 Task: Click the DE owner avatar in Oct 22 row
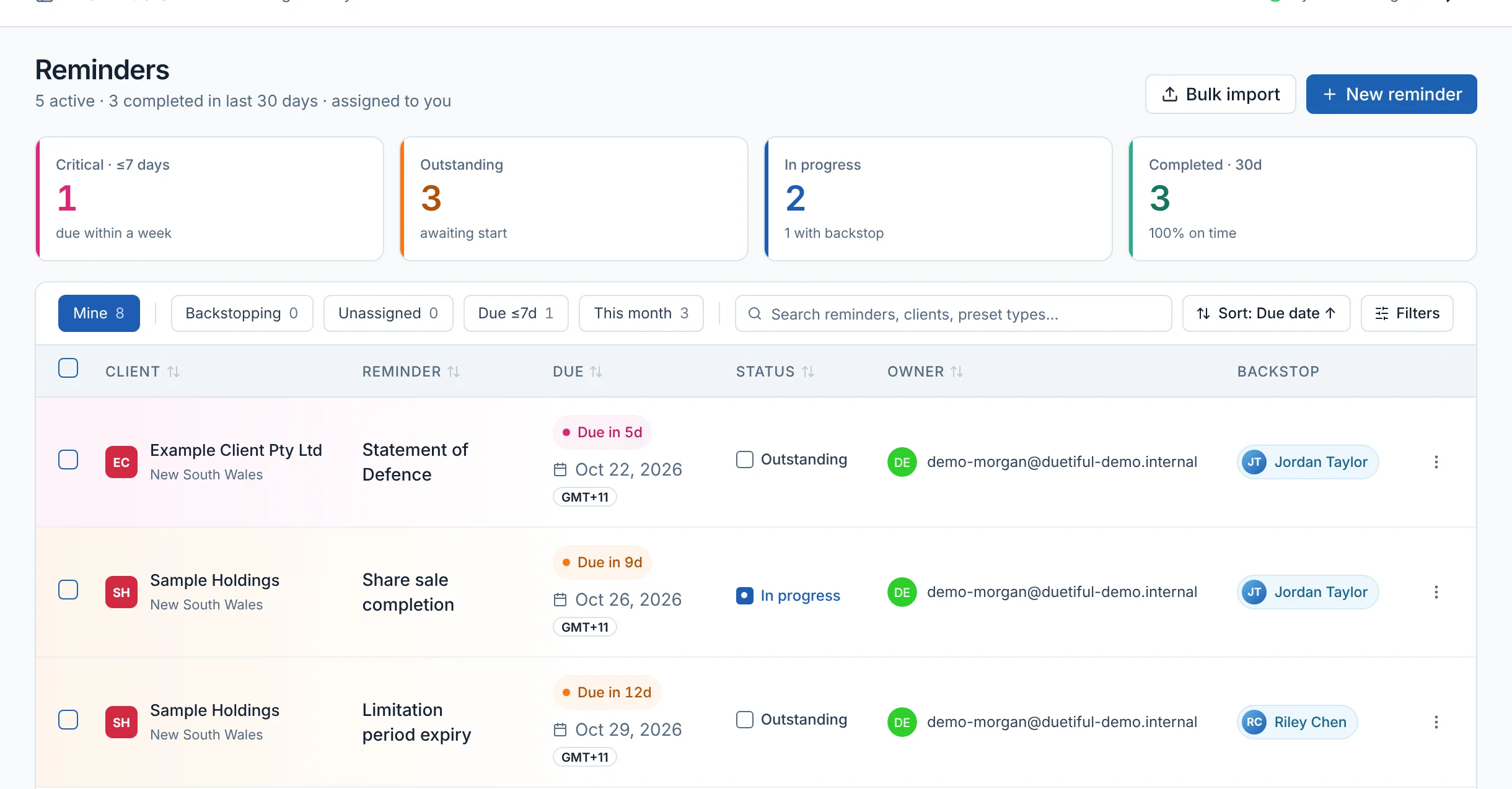pos(902,462)
